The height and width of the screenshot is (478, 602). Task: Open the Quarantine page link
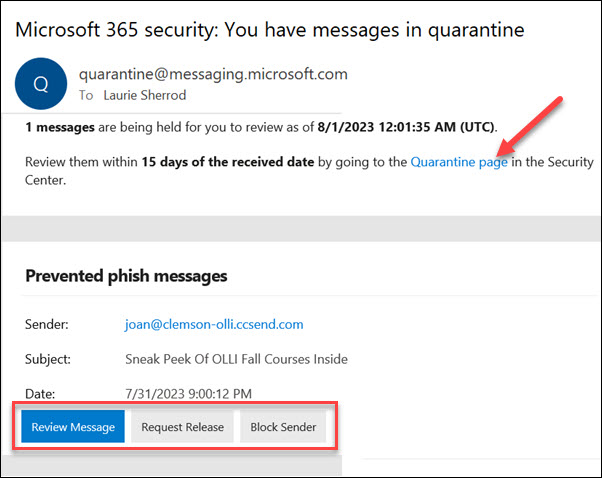click(x=459, y=162)
